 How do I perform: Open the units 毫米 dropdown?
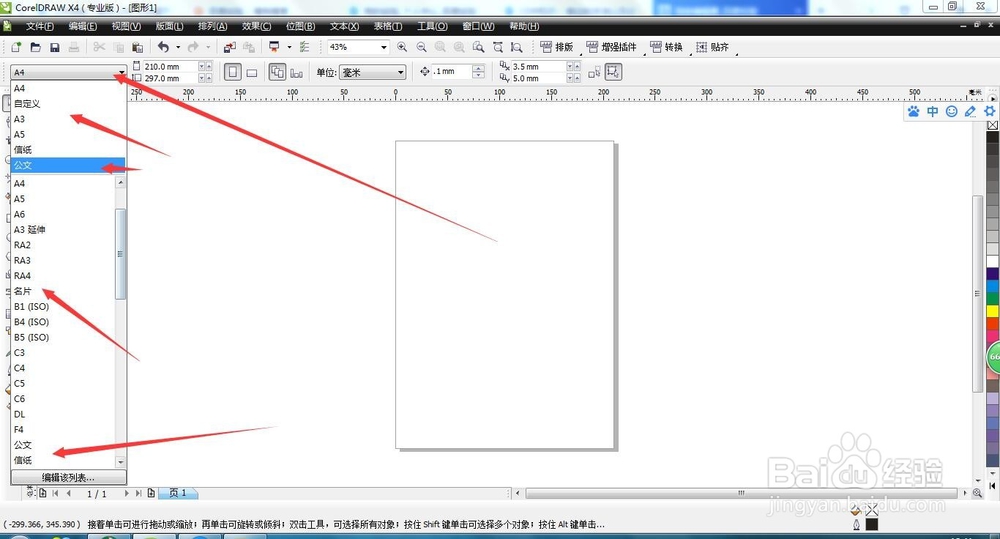tap(400, 73)
